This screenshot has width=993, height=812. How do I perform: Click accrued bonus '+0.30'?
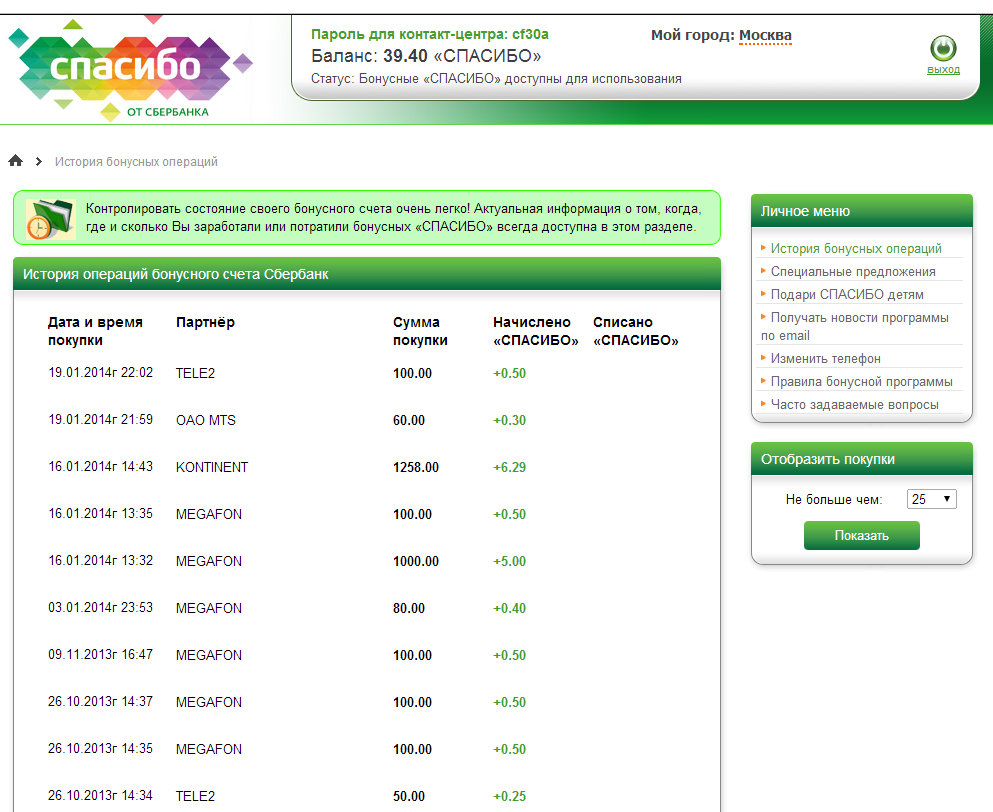pyautogui.click(x=509, y=421)
